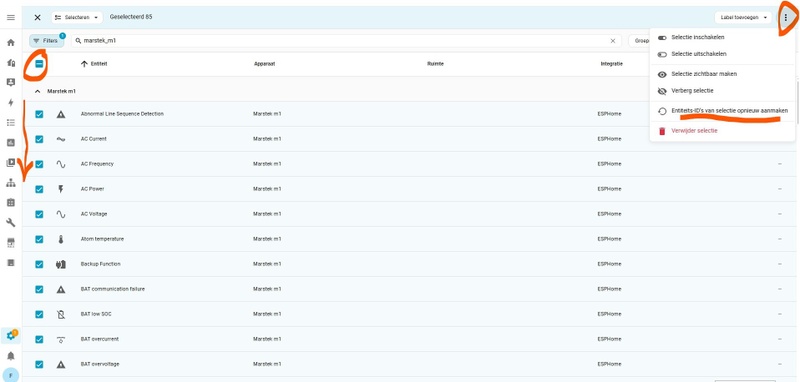Open the Notifications bell in sidebar
The image size is (800, 382).
(11, 355)
